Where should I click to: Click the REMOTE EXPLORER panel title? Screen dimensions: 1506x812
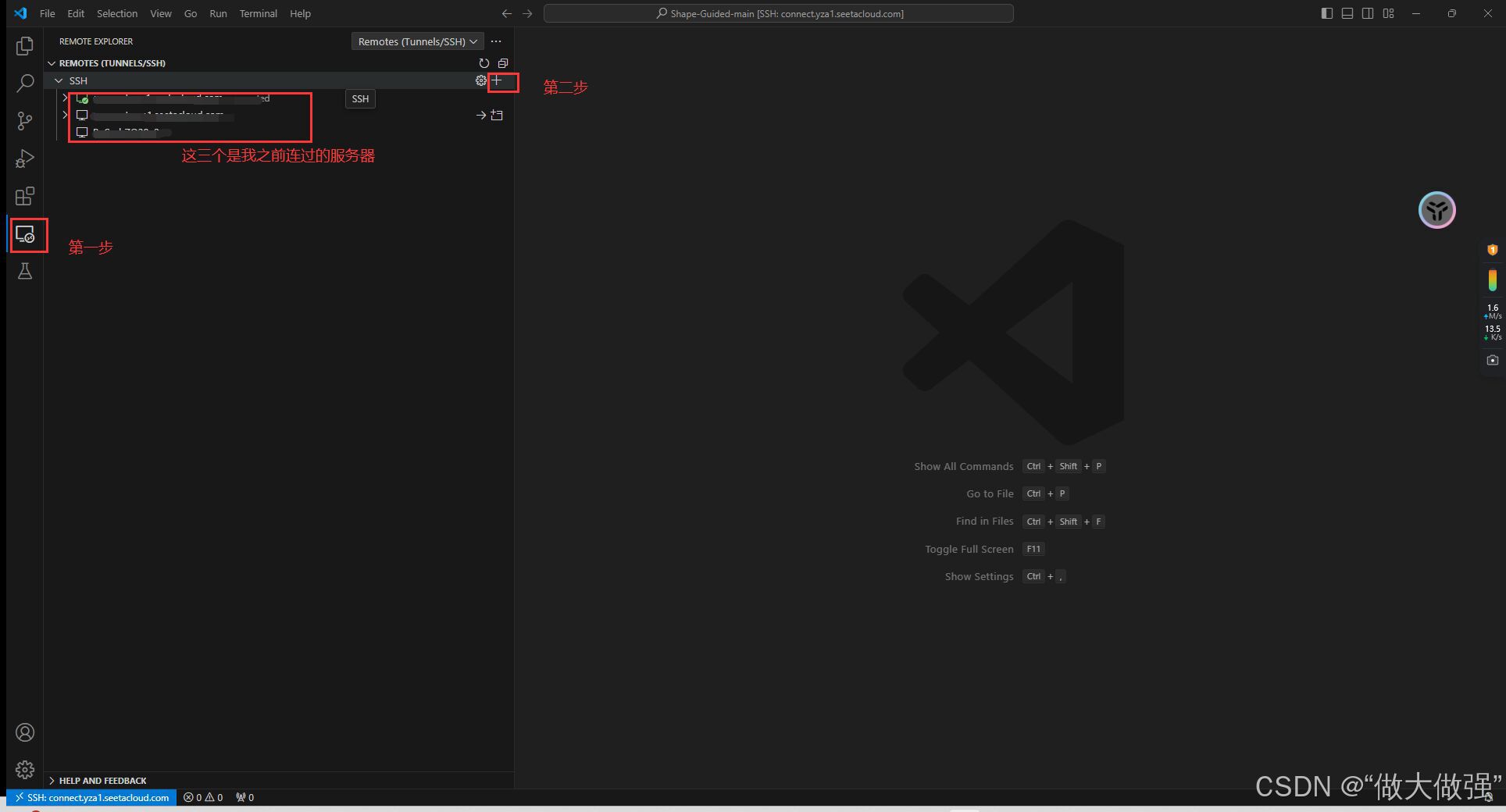tap(96, 41)
